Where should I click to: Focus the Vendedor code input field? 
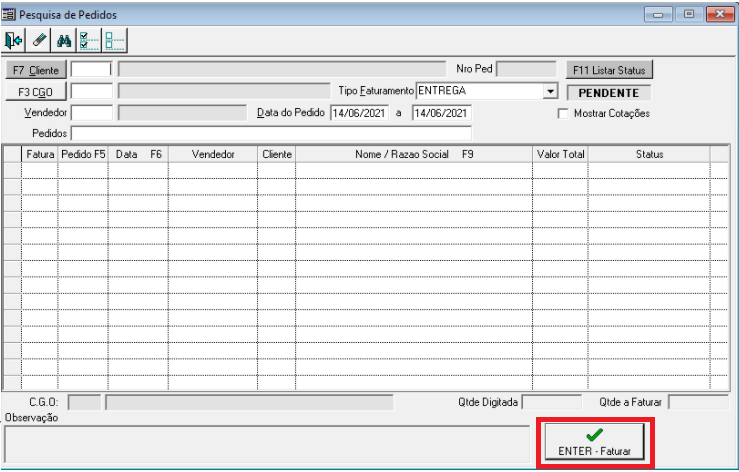(x=91, y=113)
